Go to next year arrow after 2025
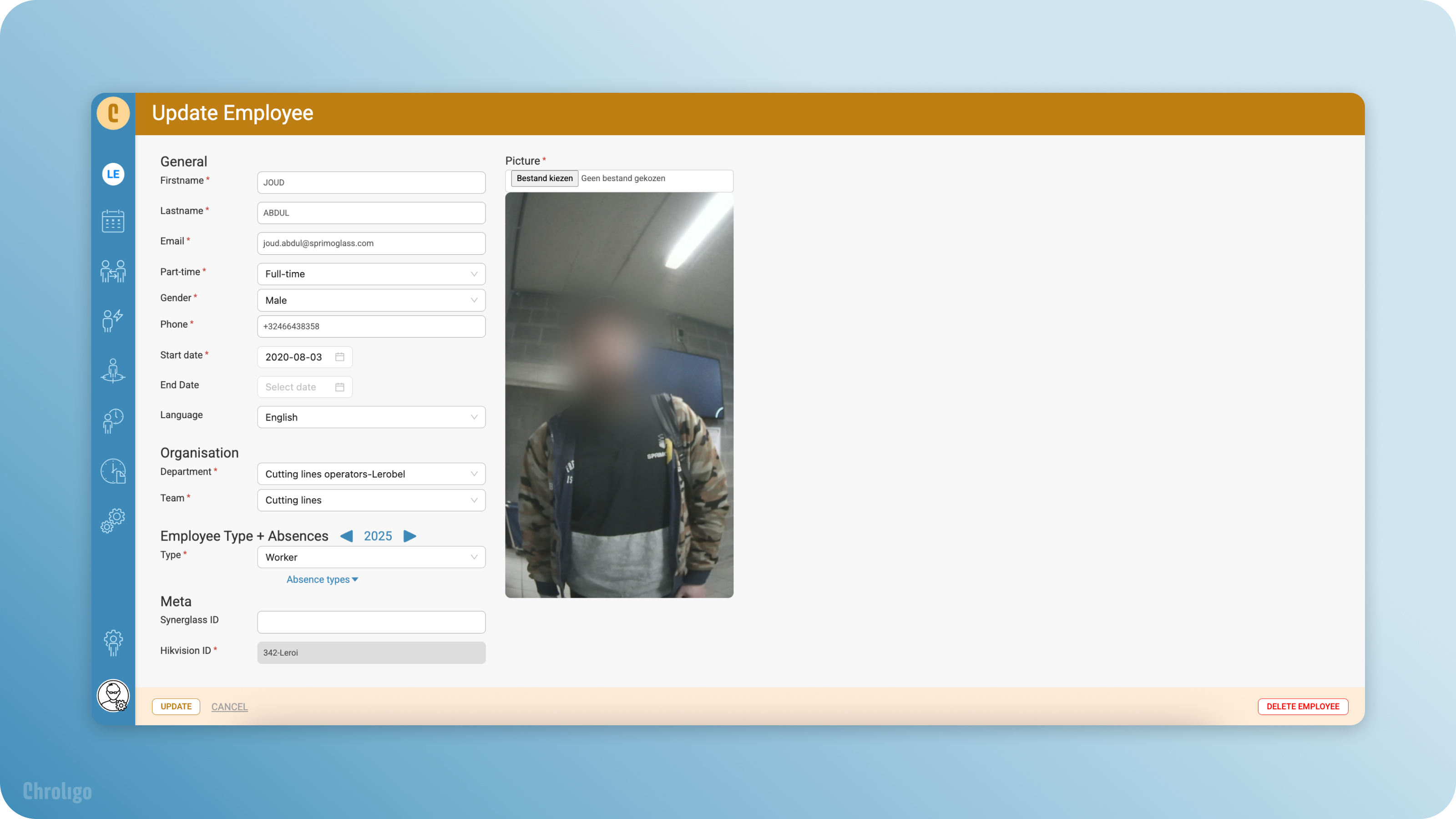 410,536
